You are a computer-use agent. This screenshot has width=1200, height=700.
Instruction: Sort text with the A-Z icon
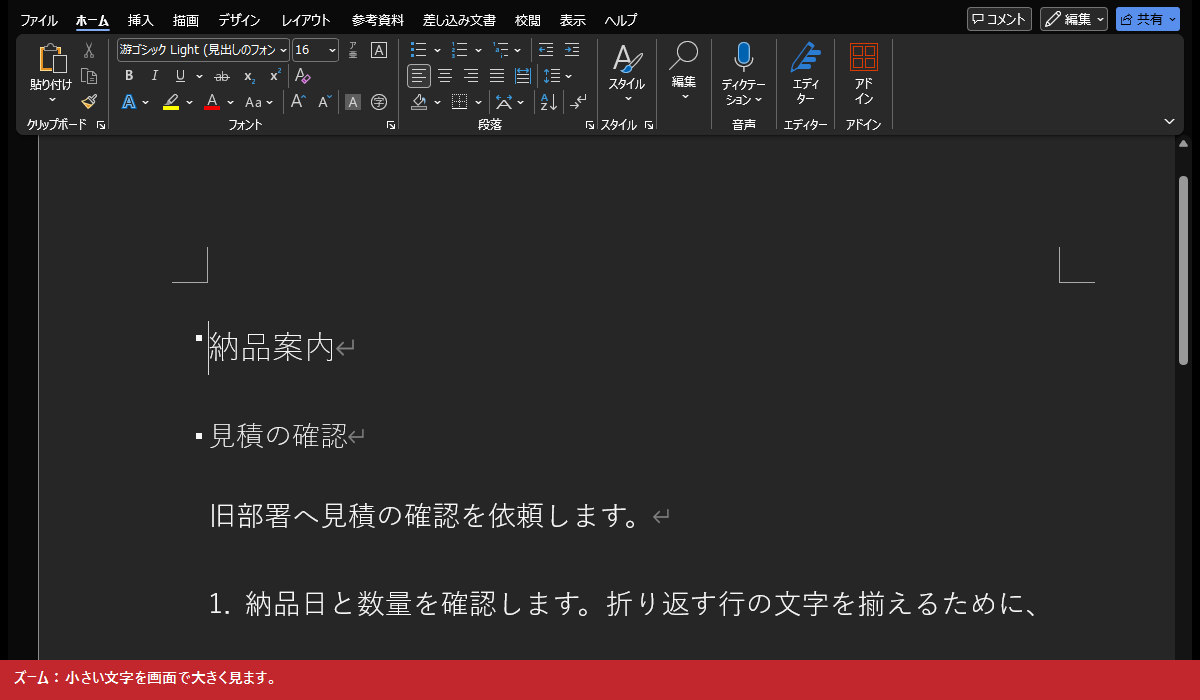point(548,101)
